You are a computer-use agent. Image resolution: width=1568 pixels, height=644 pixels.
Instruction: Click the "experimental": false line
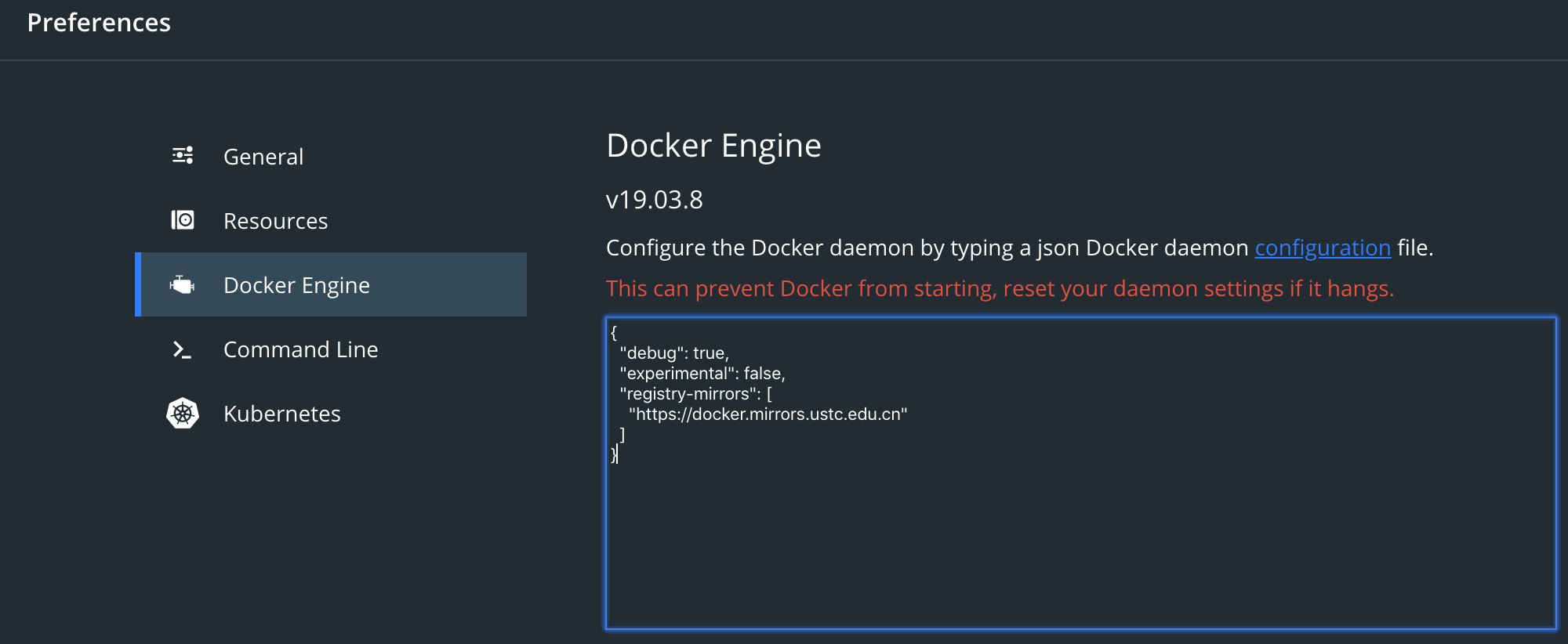coord(702,374)
